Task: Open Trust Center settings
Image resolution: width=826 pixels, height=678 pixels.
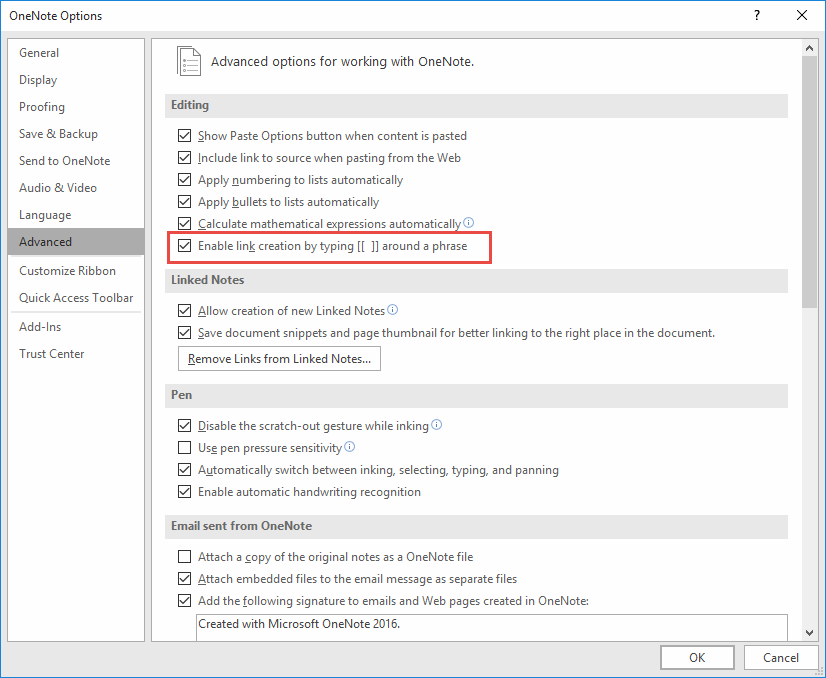Action: [76, 353]
